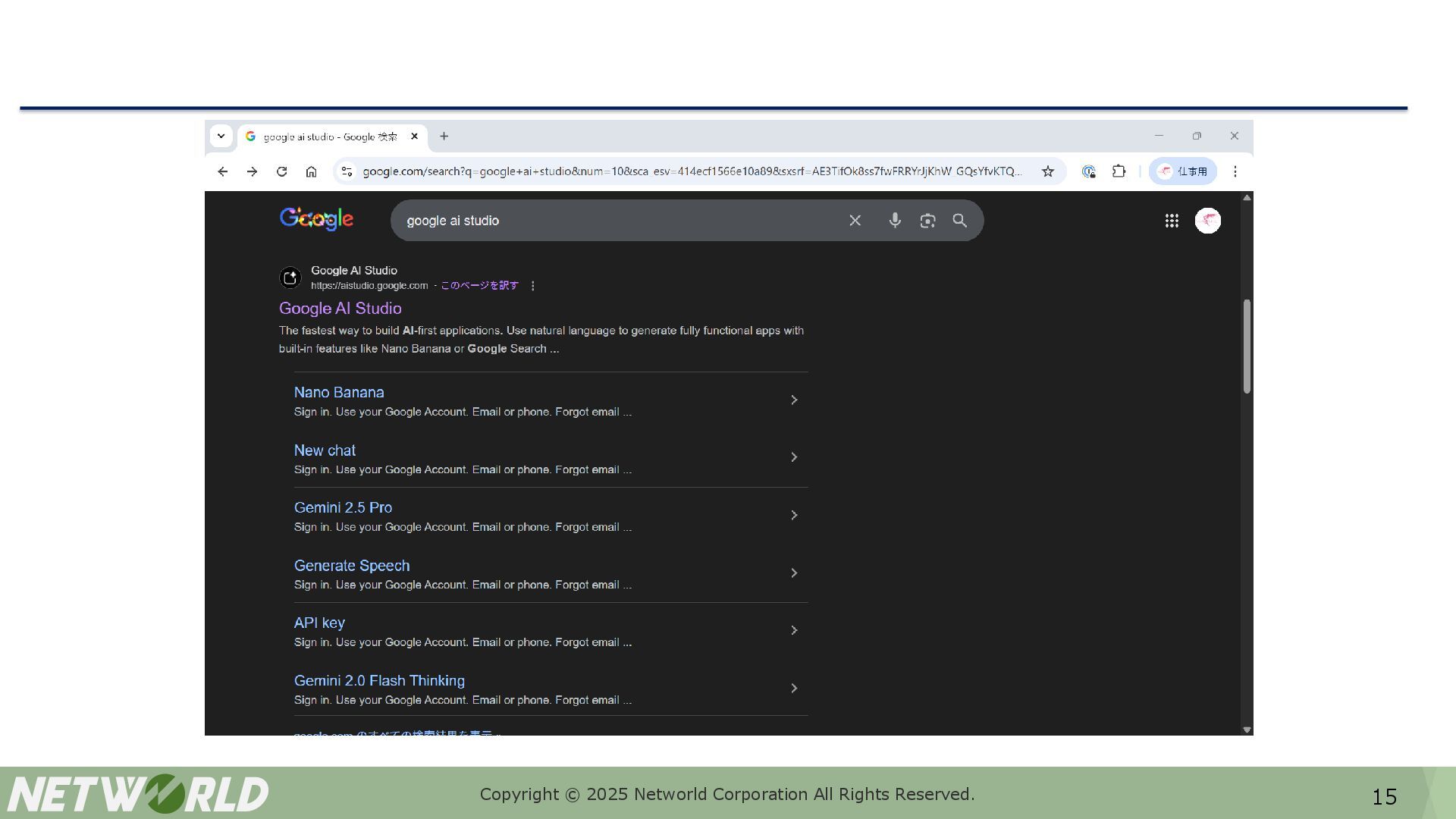Click the Generate Speech sitelink
This screenshot has height=819, width=1456.
(352, 566)
